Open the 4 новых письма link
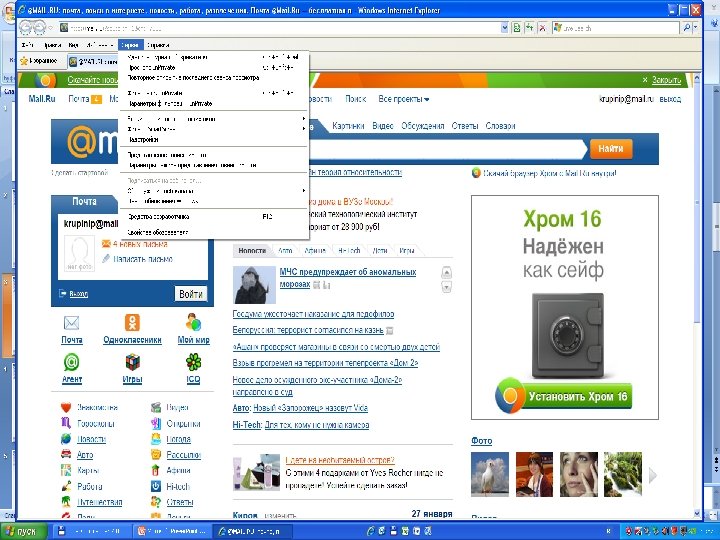 (140, 244)
